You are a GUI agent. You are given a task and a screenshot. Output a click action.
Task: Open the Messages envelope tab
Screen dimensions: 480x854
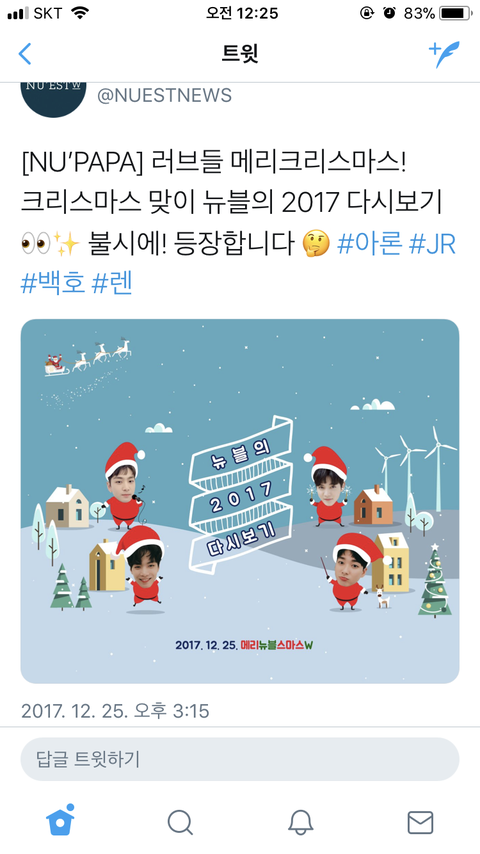(420, 822)
